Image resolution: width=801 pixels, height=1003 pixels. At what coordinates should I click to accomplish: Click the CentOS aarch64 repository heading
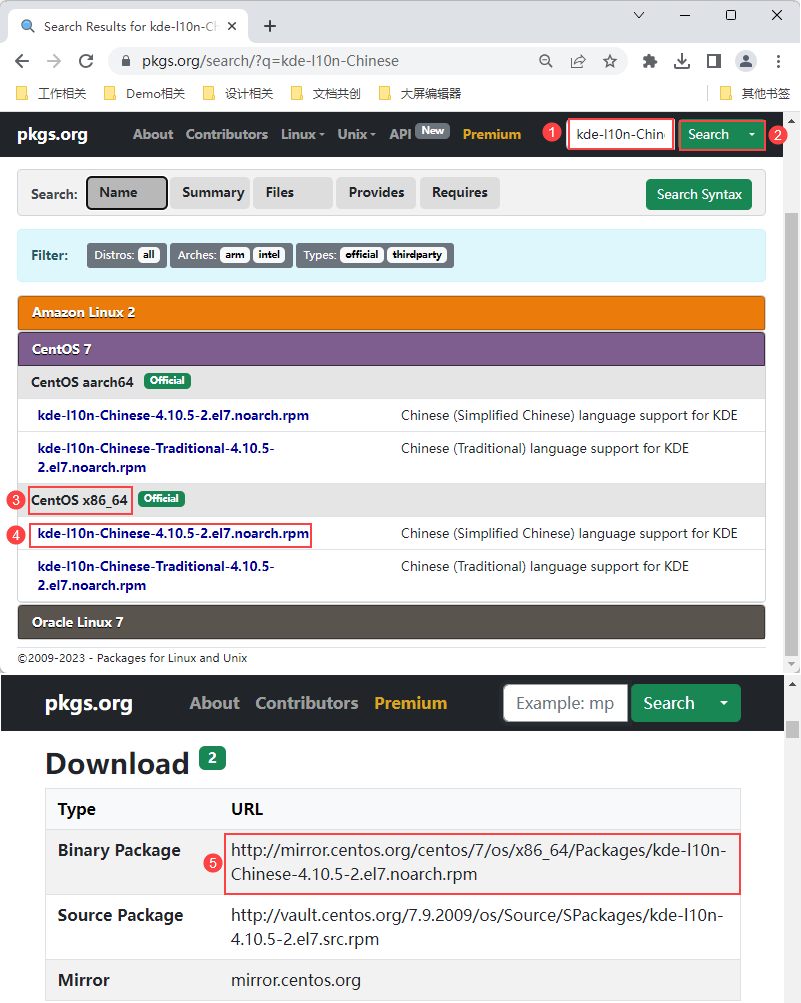82,382
